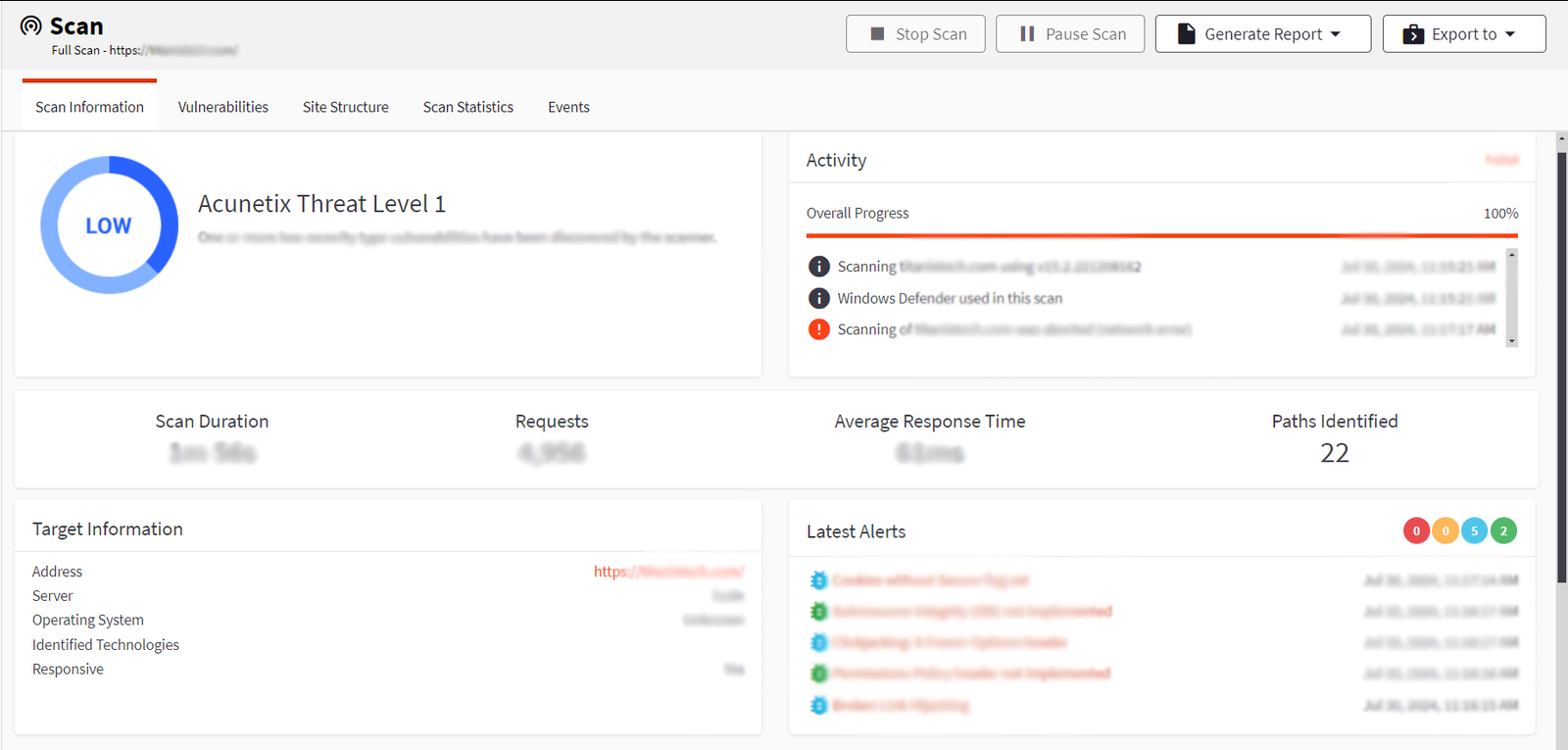Switch to the Events tab

[568, 107]
